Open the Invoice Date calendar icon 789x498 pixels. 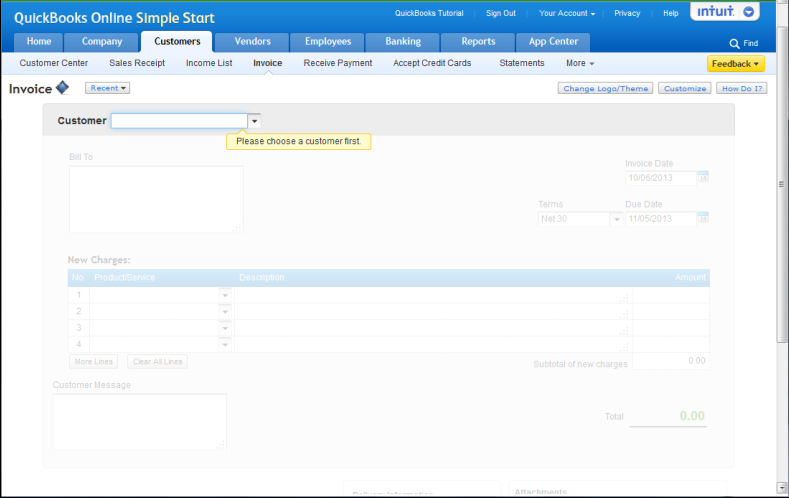tap(703, 177)
